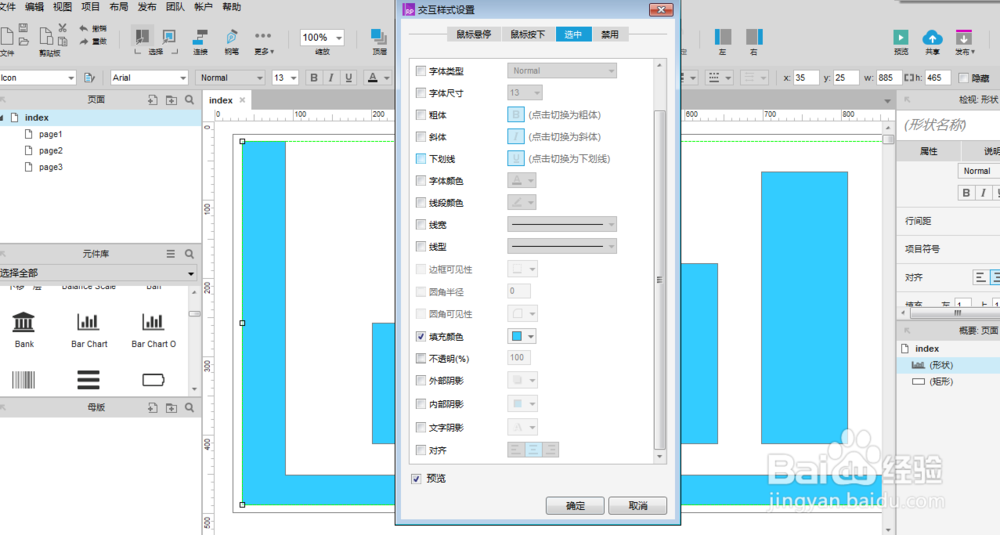Viewport: 1000px width, 535px height.
Task: Toggle Bold in the format toolbar
Action: (313, 78)
